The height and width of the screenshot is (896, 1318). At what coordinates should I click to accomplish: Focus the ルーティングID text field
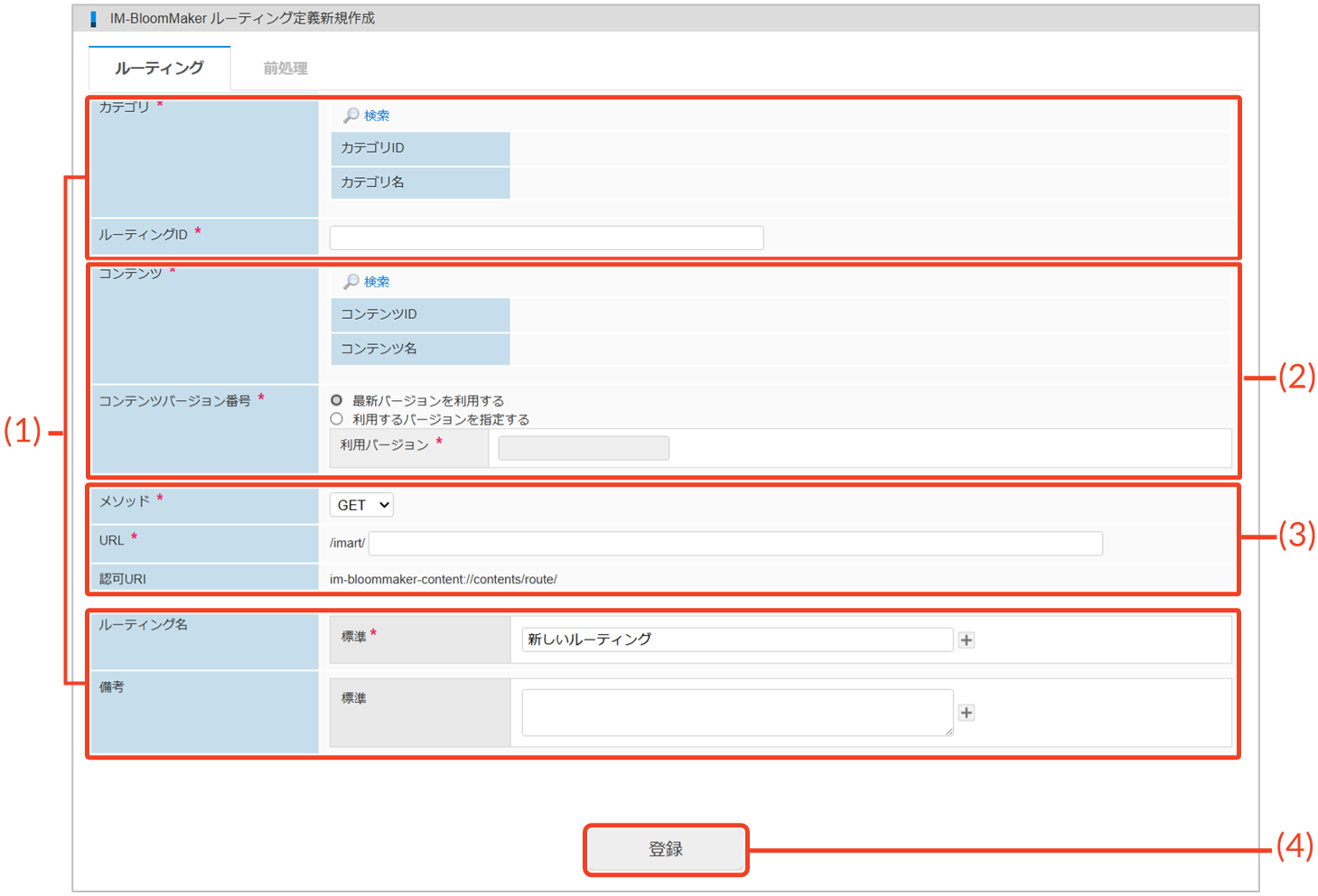(547, 238)
